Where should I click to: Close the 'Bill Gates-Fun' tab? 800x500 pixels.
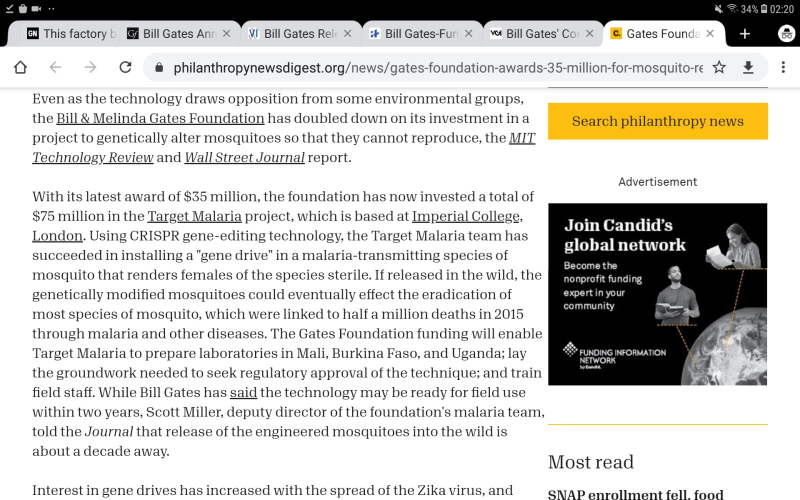(x=468, y=34)
